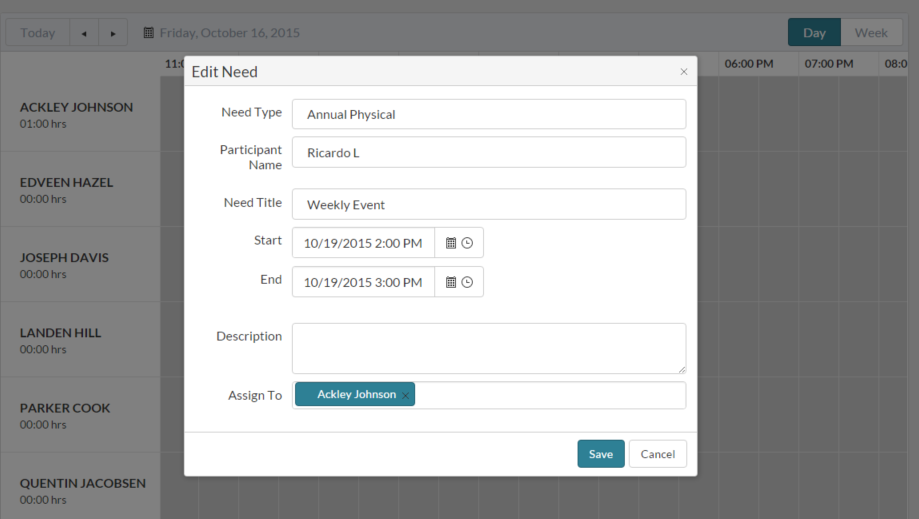Save the edited need

tap(601, 454)
